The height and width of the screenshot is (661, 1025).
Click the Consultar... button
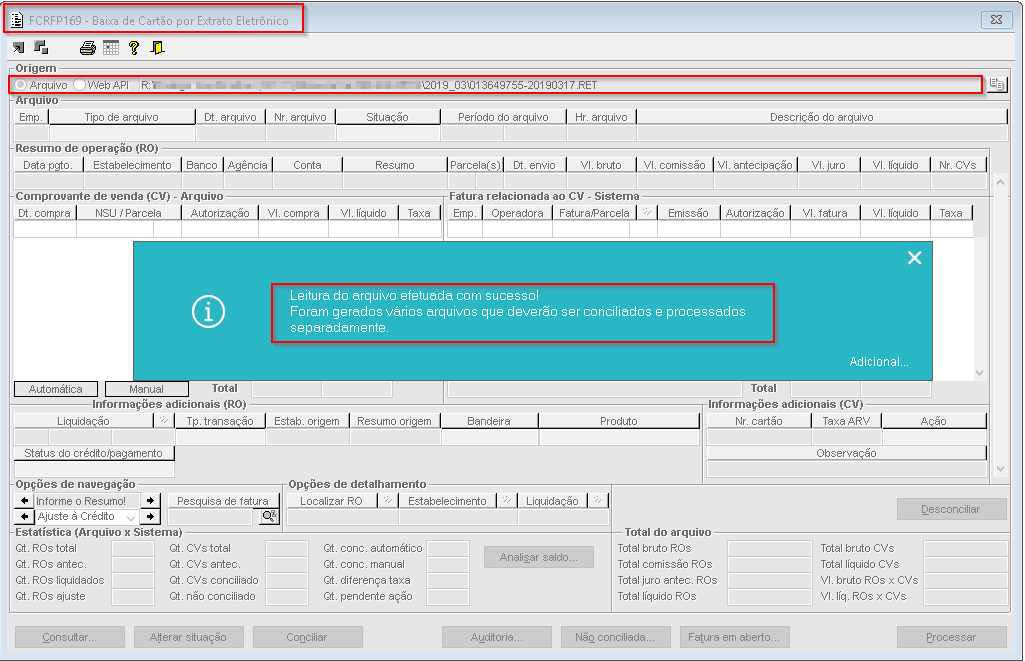(70, 637)
